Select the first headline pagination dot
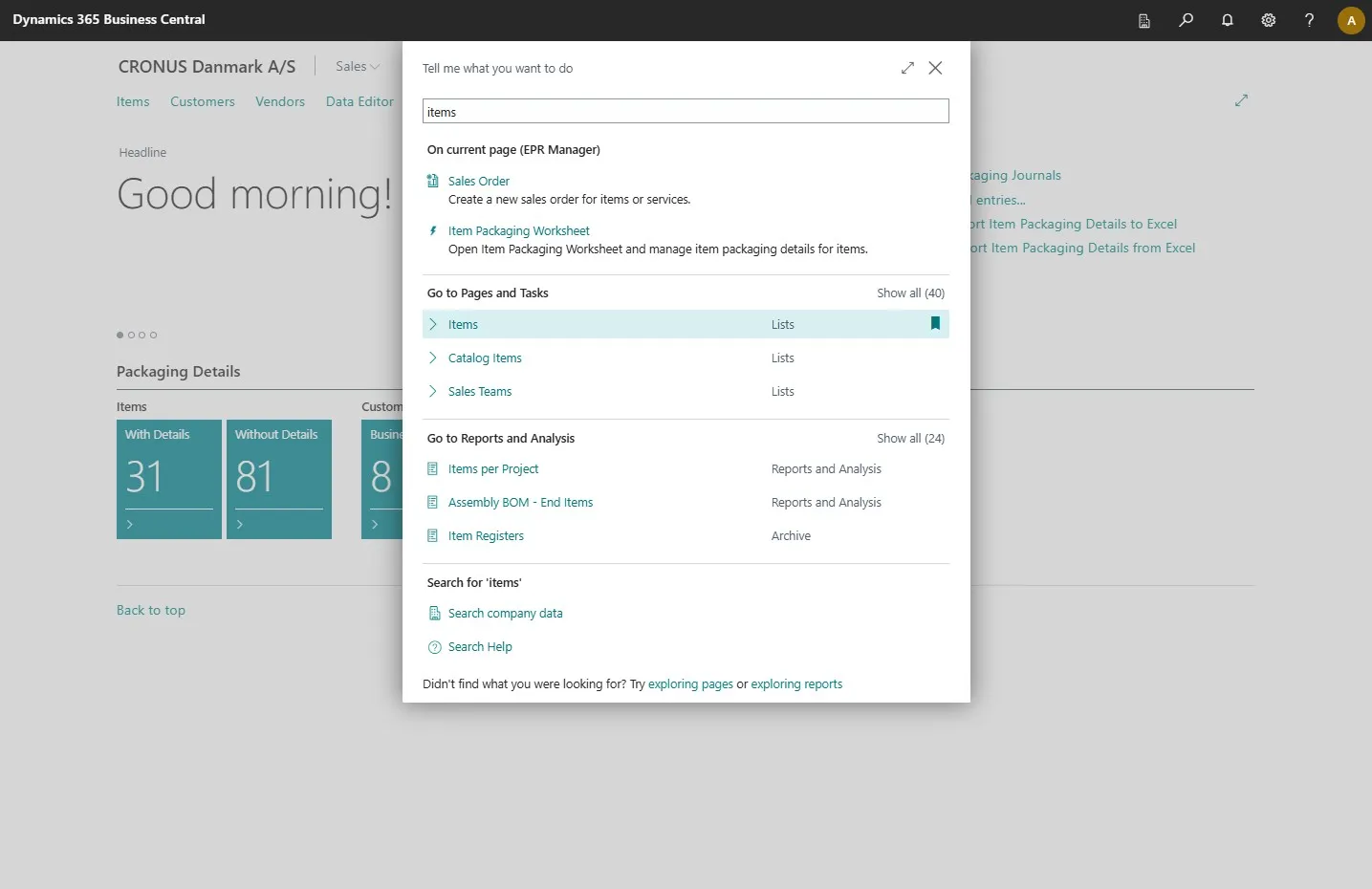Viewport: 1372px width, 889px height. 120,336
